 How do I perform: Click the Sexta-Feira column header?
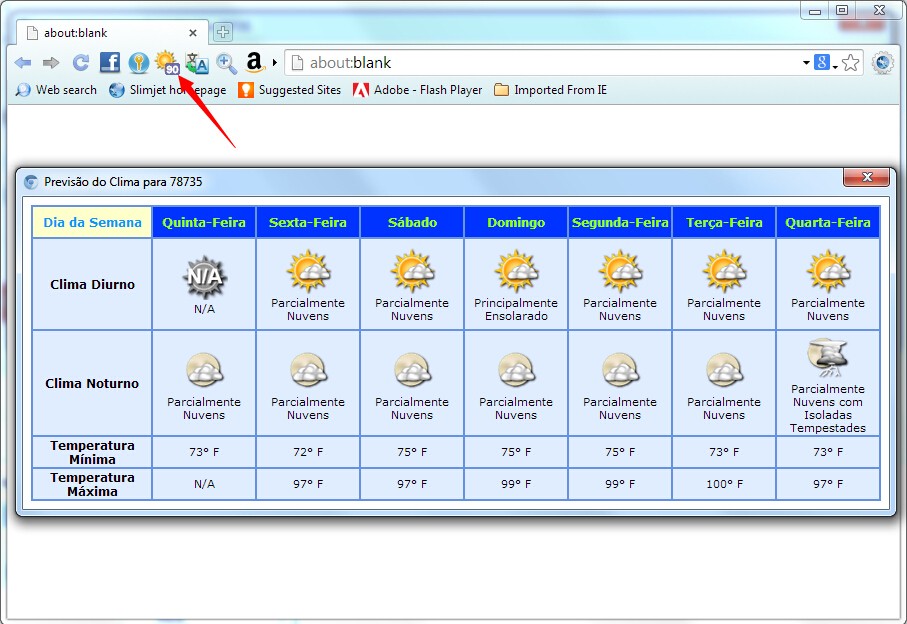point(308,223)
